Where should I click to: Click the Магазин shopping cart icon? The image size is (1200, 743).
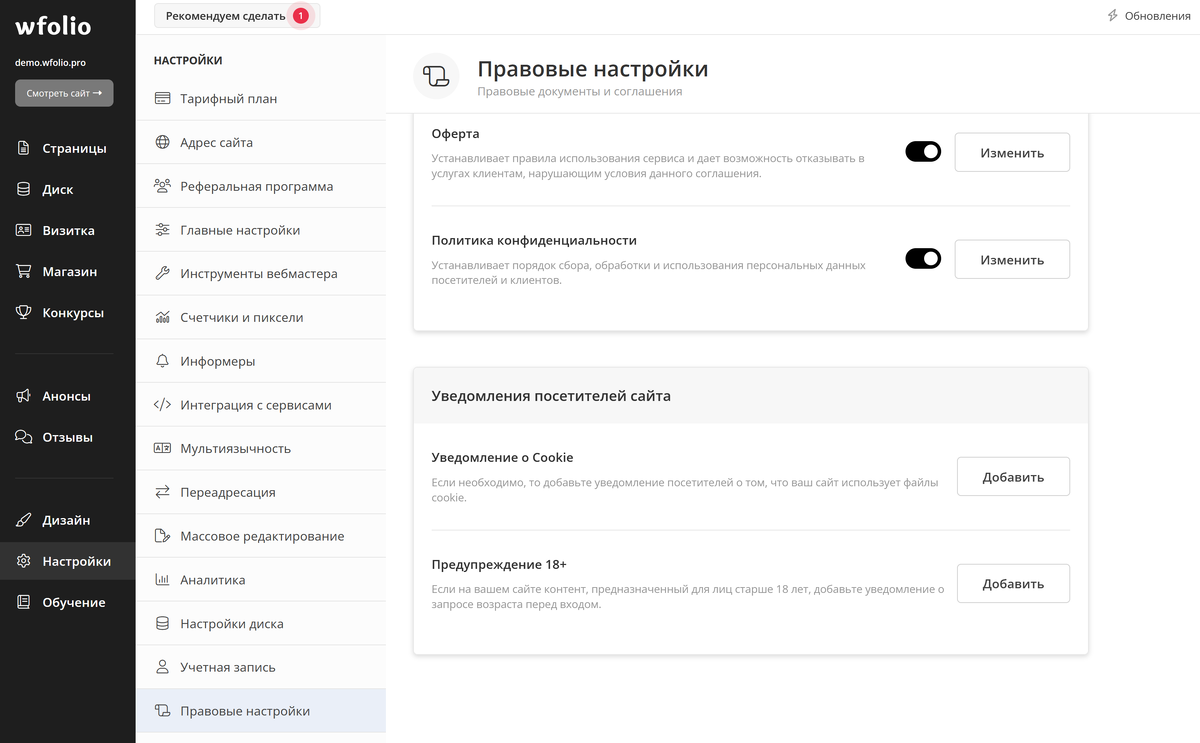25,271
